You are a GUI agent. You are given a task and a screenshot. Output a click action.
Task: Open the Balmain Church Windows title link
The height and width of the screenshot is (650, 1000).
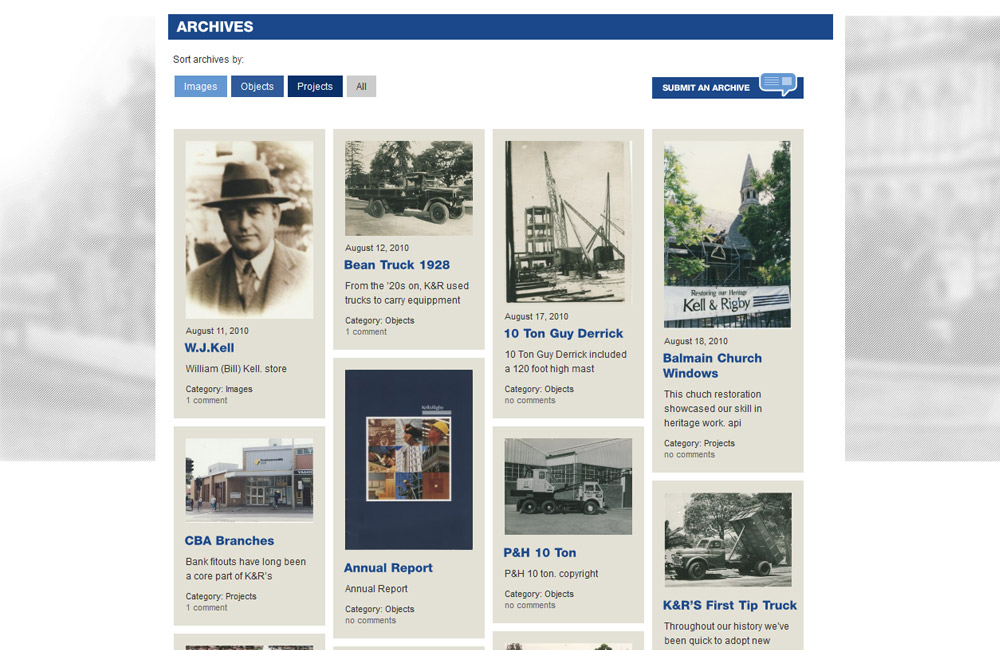(712, 365)
